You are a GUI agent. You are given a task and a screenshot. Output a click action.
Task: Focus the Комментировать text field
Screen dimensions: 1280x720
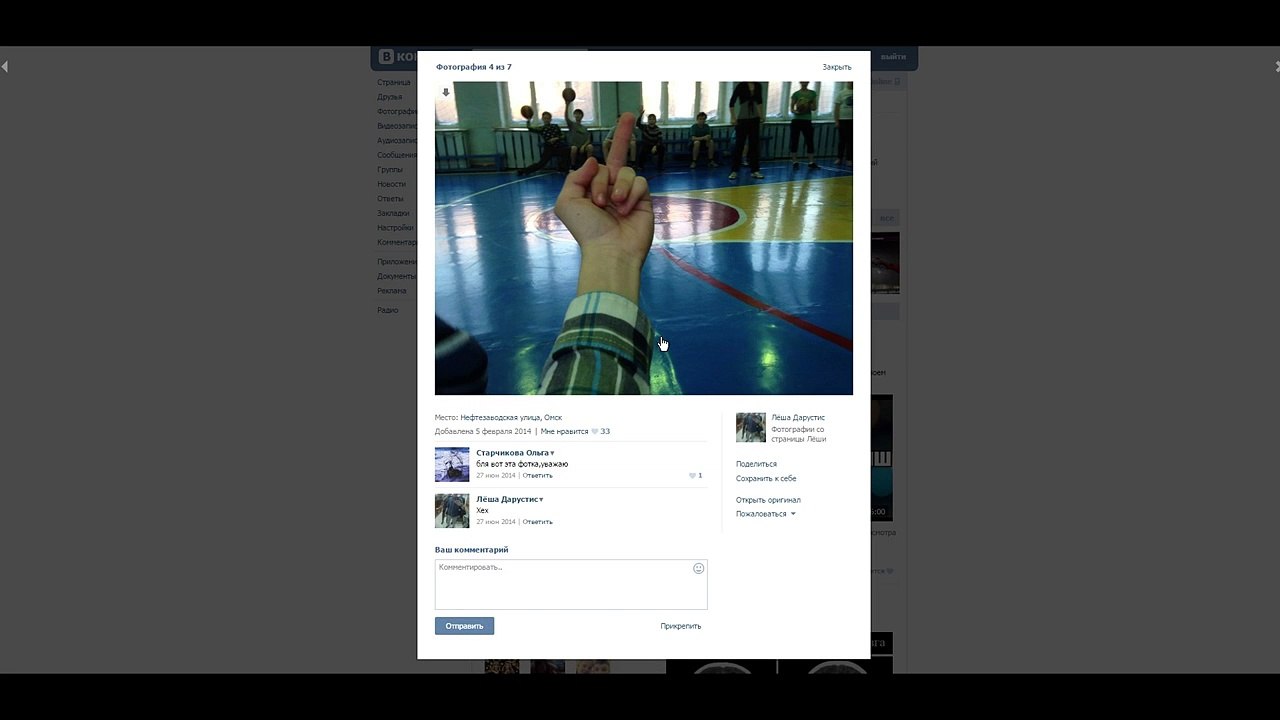coord(571,584)
